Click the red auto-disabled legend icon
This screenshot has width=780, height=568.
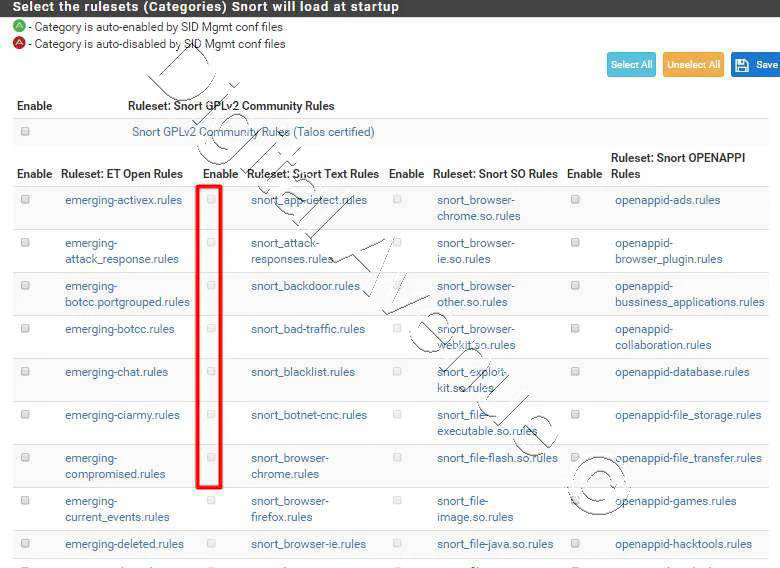(x=19, y=43)
